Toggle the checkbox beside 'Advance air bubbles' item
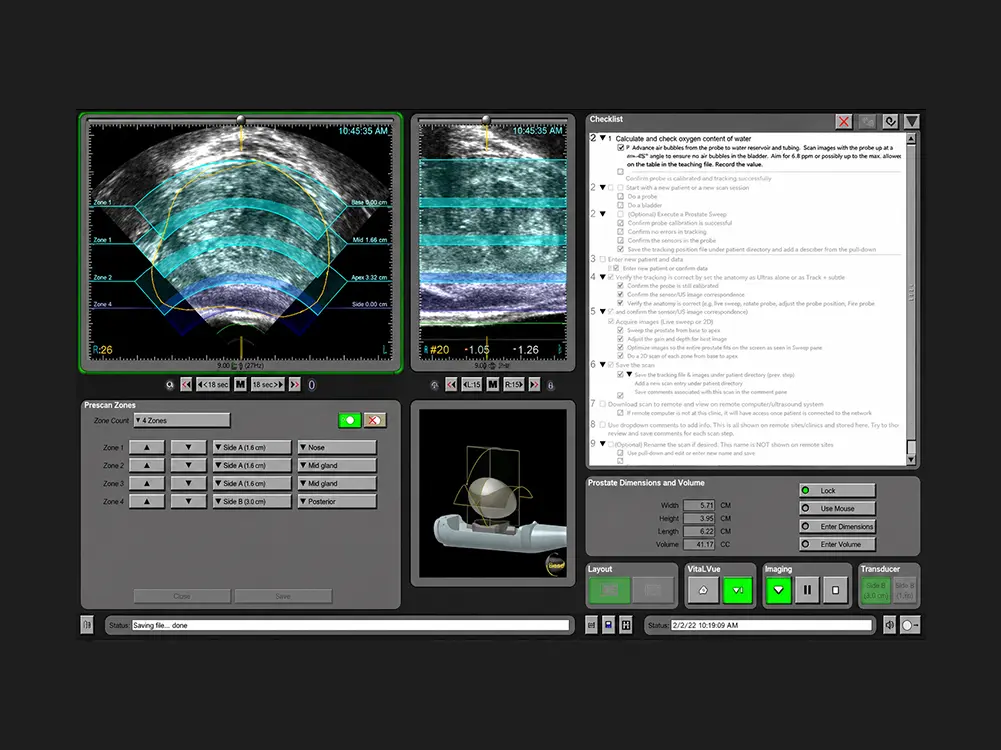Screen dimensions: 1001x750 [x=621, y=147]
